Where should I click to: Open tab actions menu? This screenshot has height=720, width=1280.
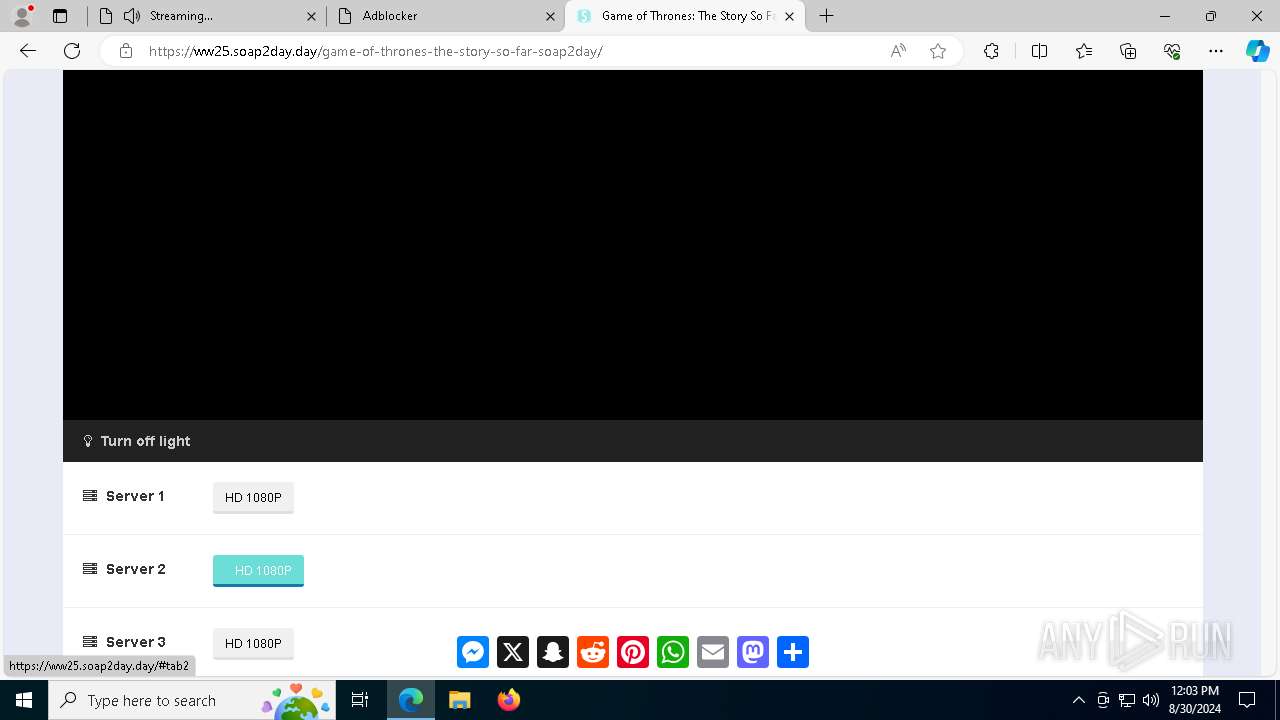point(60,16)
